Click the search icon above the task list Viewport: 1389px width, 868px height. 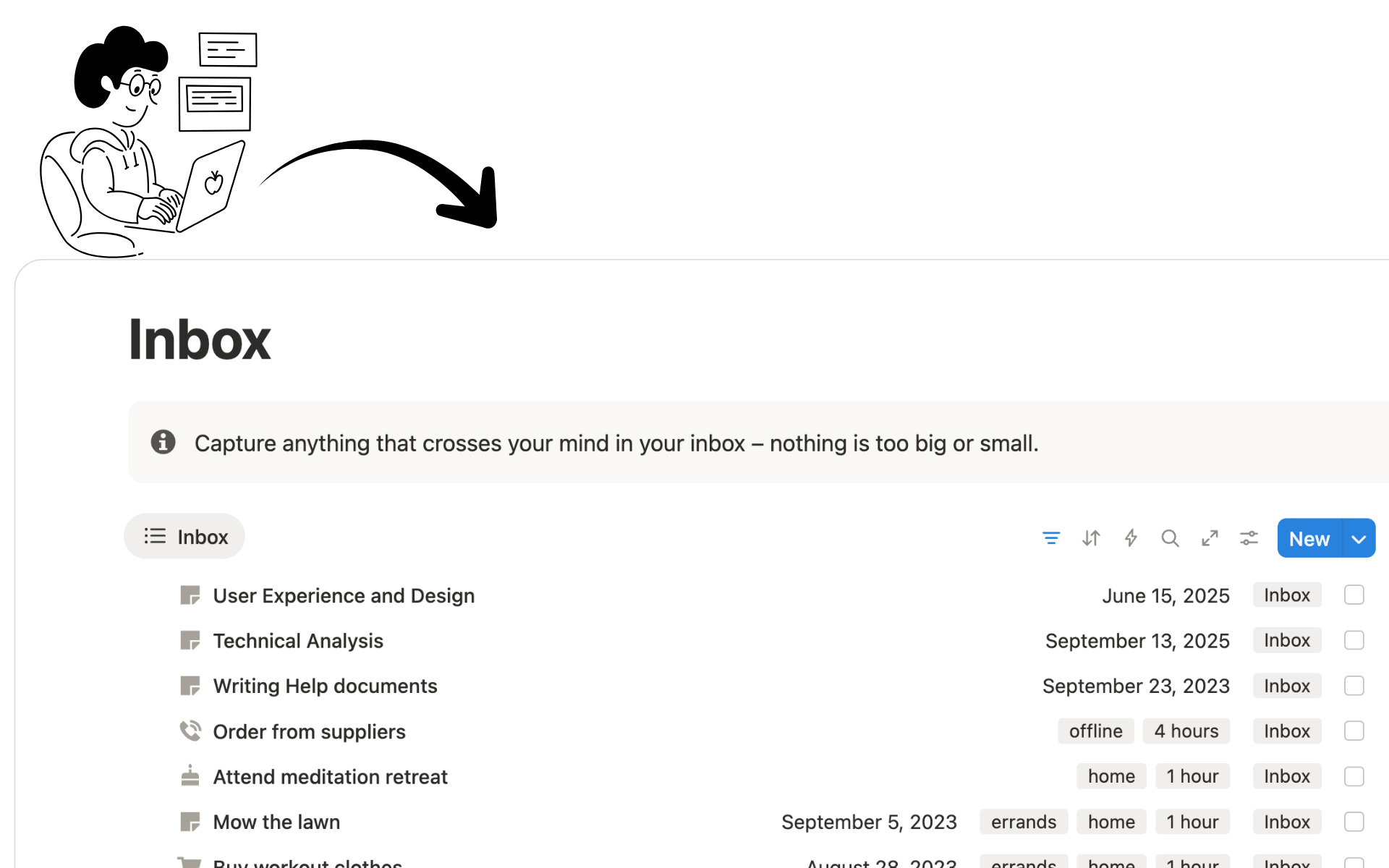click(x=1170, y=538)
